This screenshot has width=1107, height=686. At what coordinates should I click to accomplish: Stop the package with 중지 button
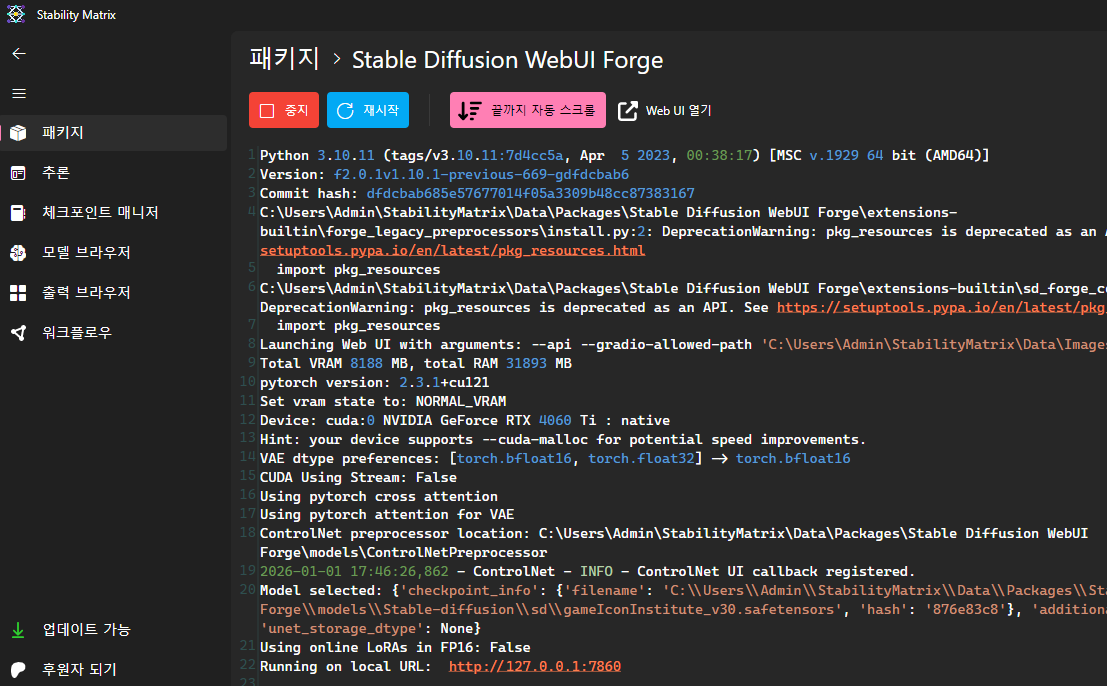(284, 110)
